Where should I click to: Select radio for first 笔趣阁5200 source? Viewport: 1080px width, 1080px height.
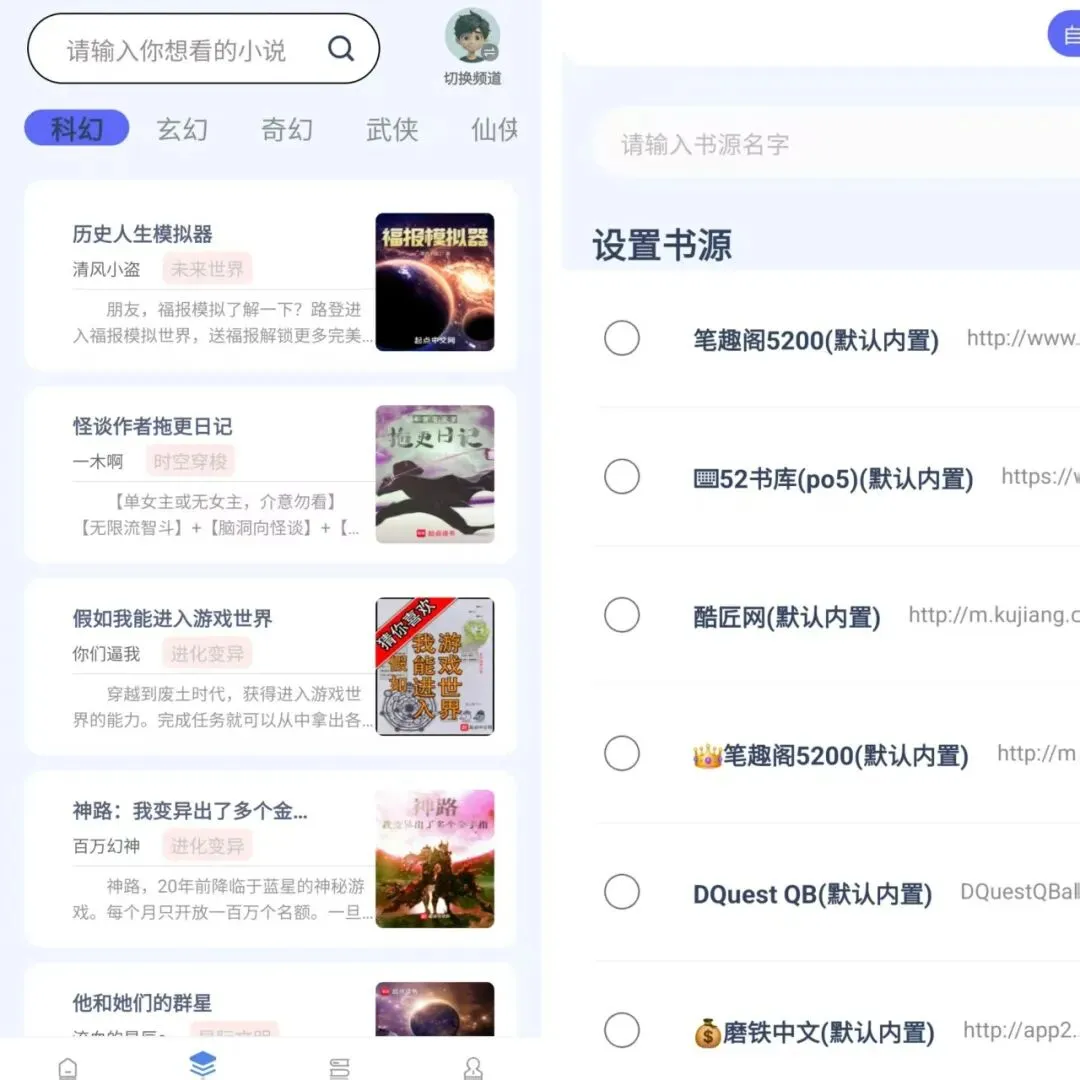622,338
